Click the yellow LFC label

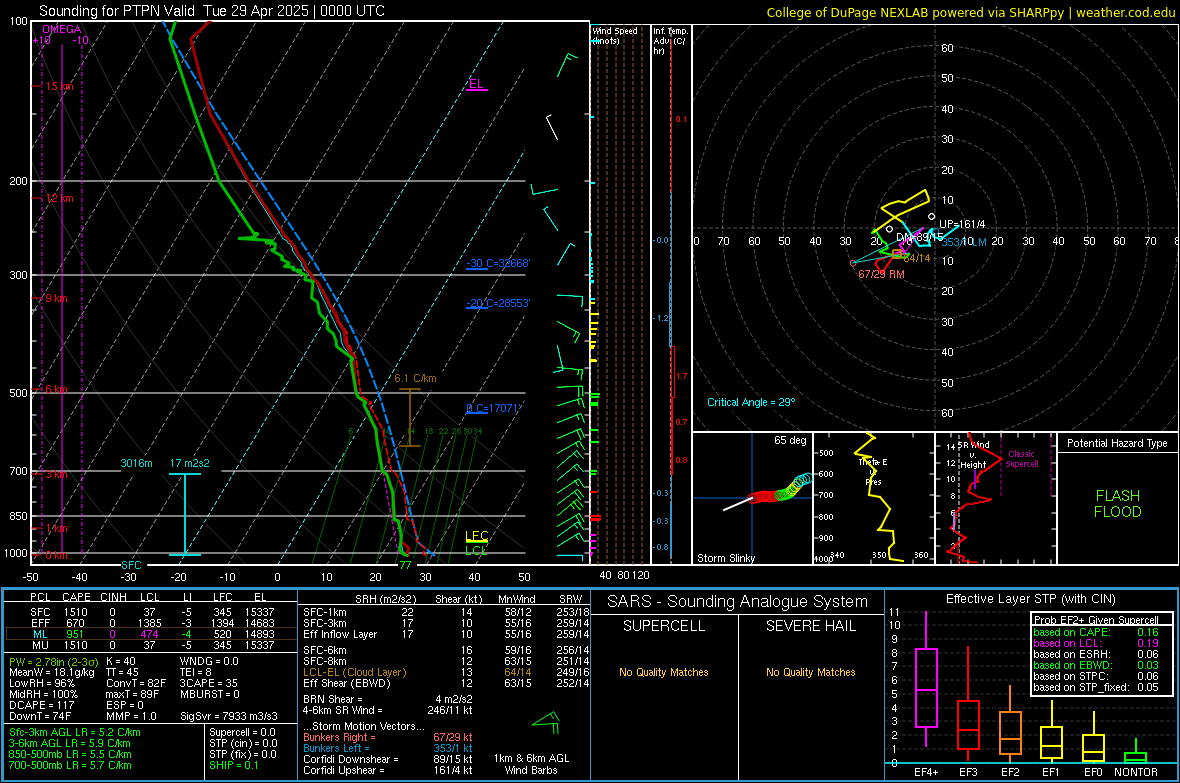[476, 536]
